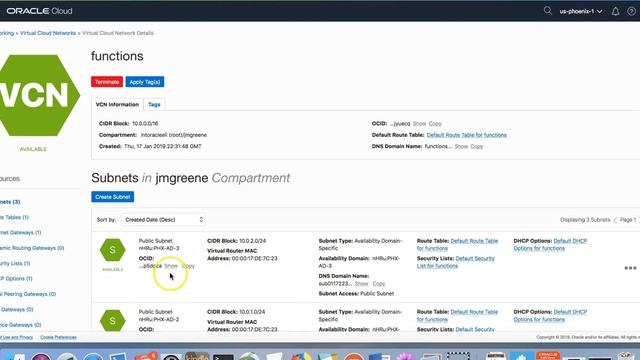Open Cookie Preferences footer link

coord(58,337)
